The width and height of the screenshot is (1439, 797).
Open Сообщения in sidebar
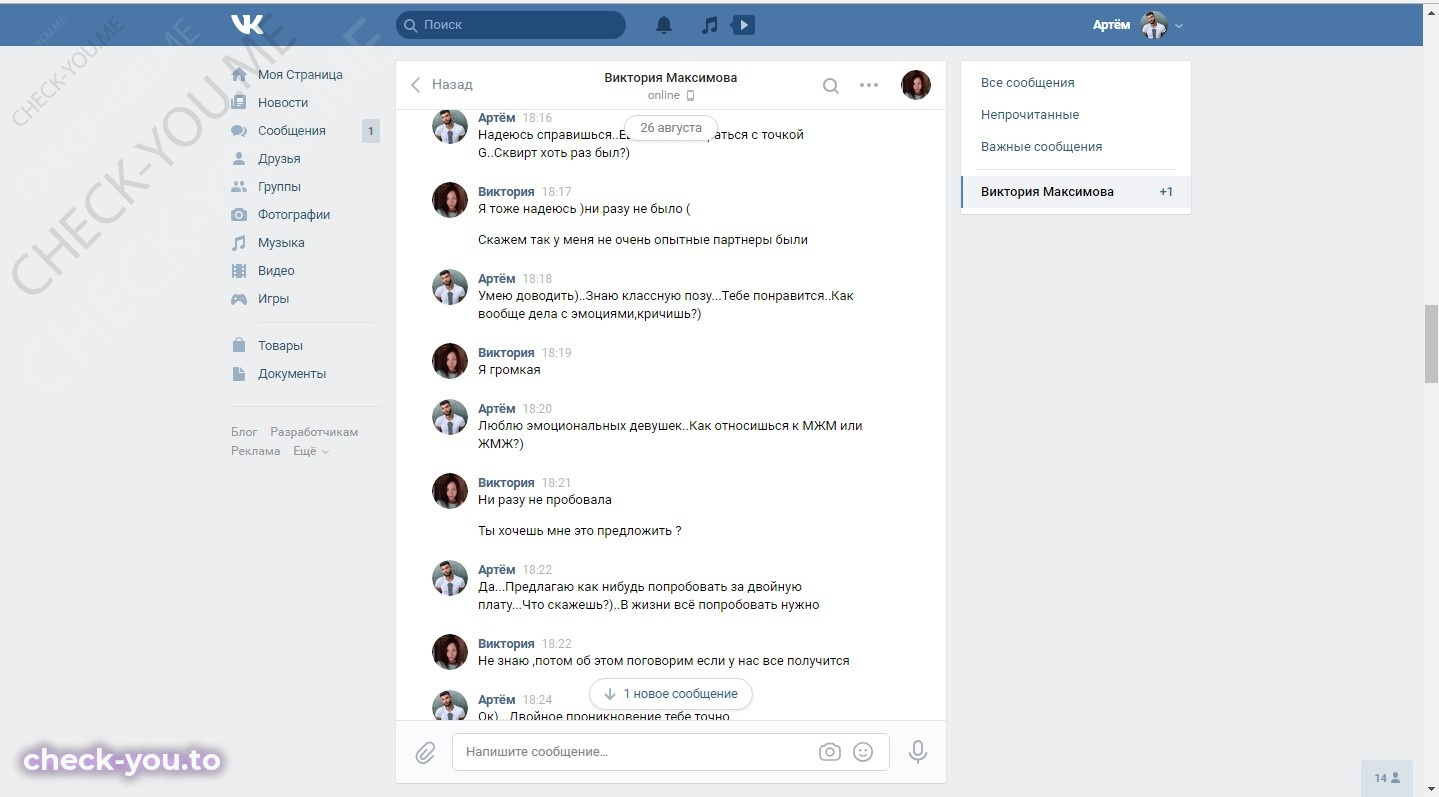pyautogui.click(x=292, y=131)
